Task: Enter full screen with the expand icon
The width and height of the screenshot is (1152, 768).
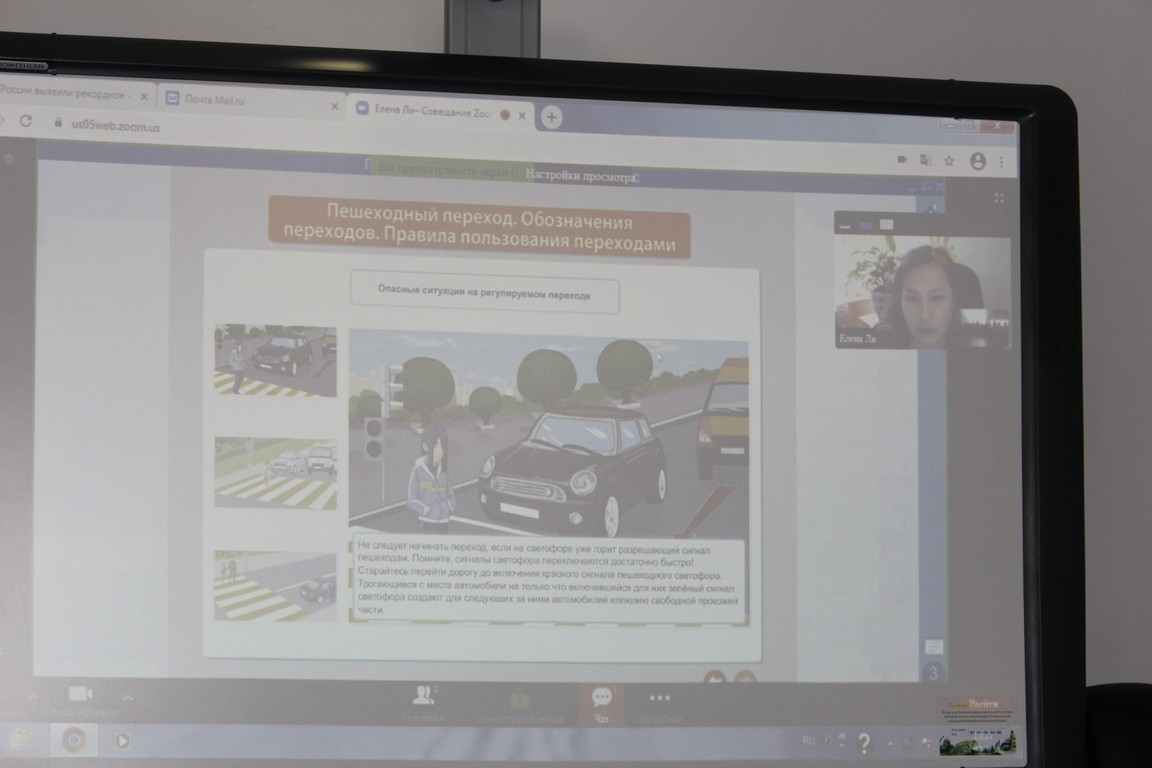Action: (x=998, y=198)
